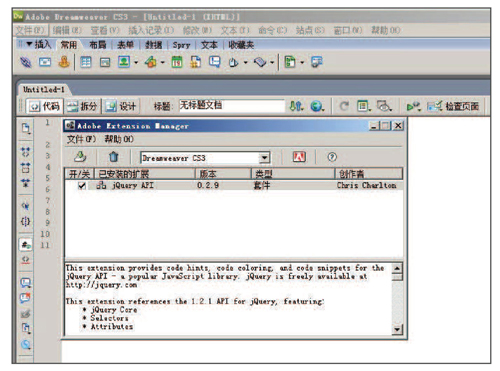Click the hyperlink insert icon in toolbar
This screenshot has width=500, height=371.
pyautogui.click(x=26, y=62)
